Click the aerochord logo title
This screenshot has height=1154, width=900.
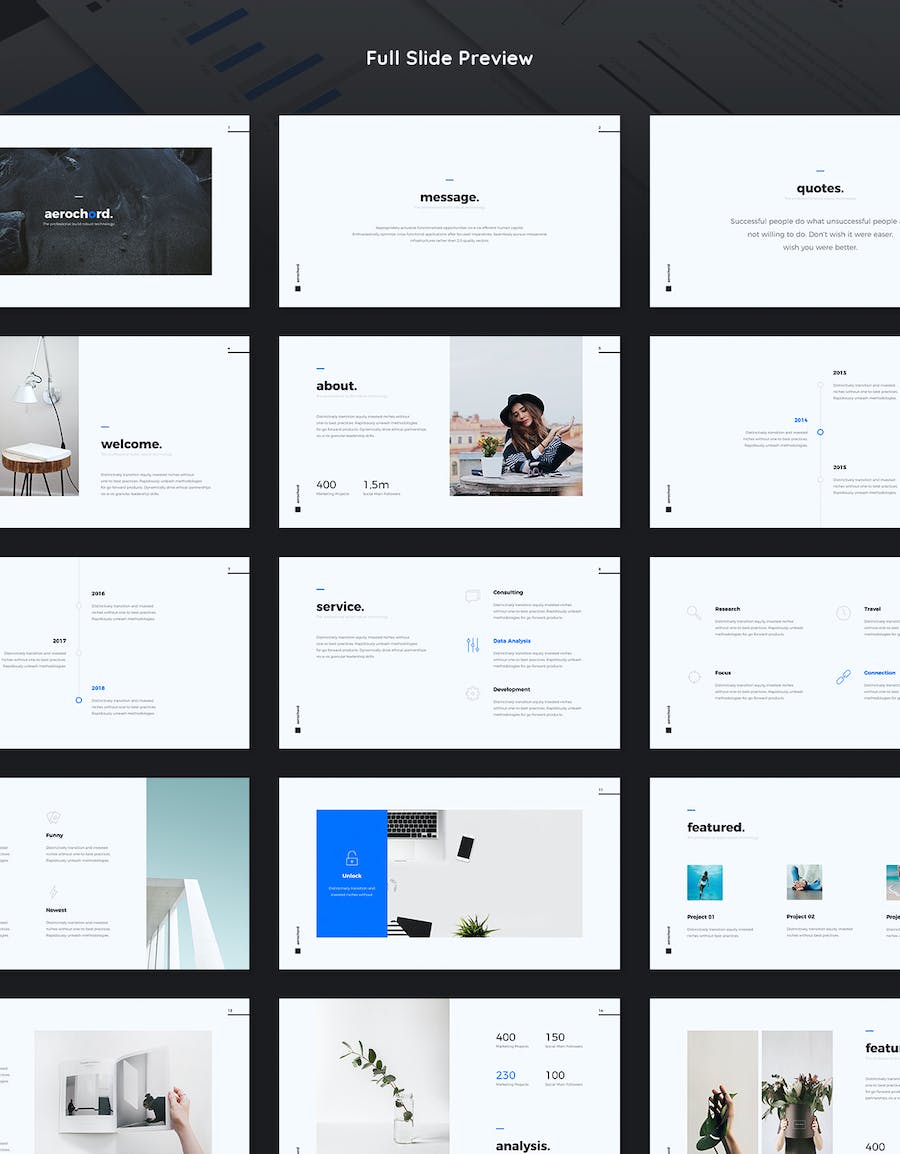click(79, 214)
